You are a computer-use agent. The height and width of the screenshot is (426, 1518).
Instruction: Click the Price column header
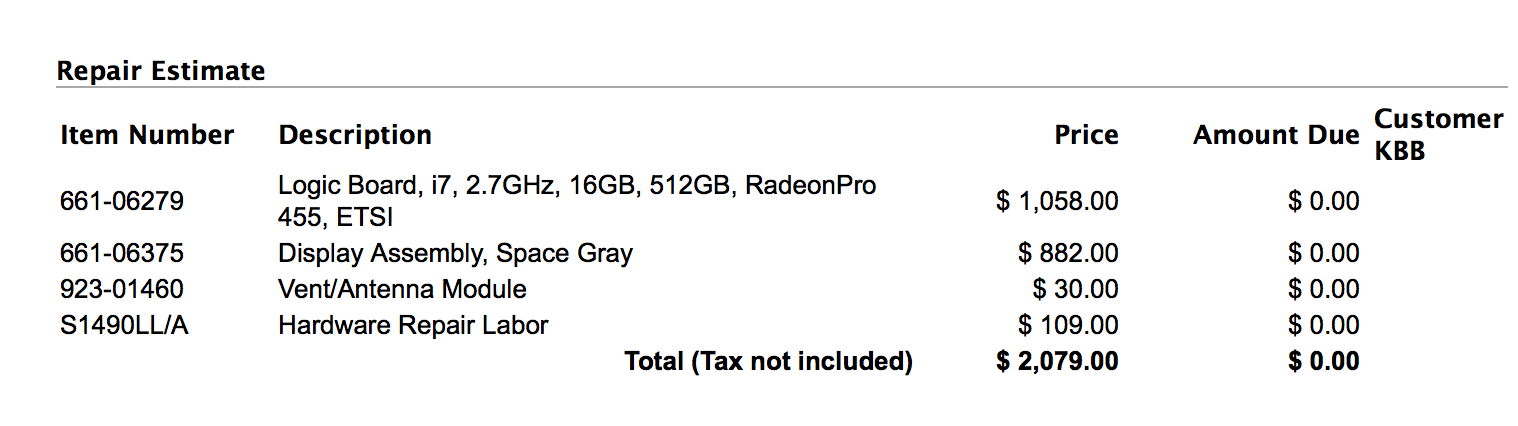[1087, 135]
